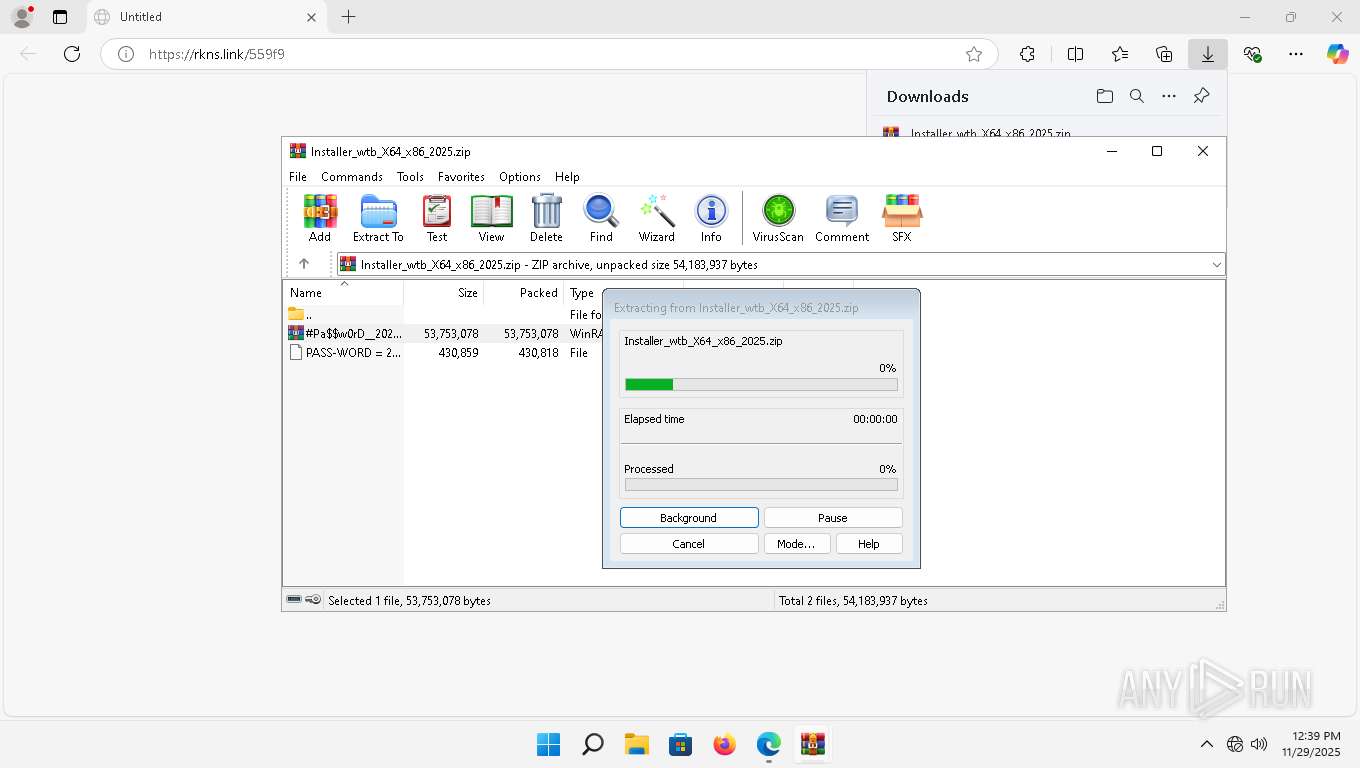Open a new browser tab

click(x=348, y=17)
